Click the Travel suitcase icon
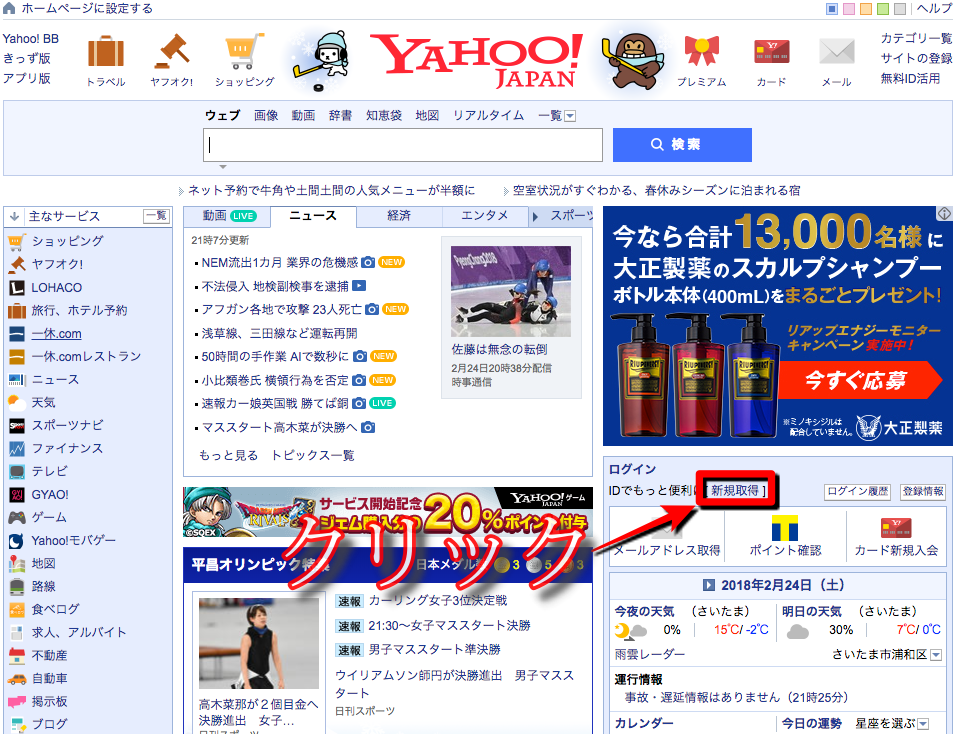The image size is (958, 734). 106,51
